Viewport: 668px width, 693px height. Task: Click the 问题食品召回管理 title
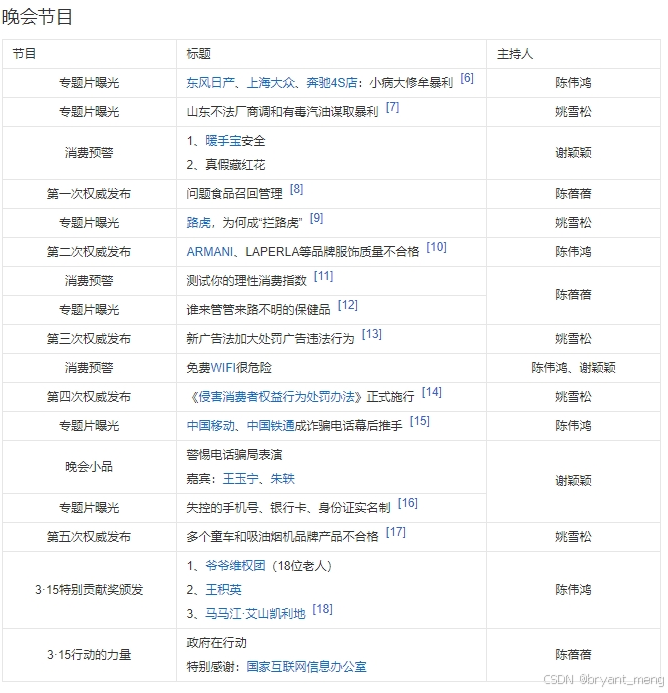(x=234, y=194)
